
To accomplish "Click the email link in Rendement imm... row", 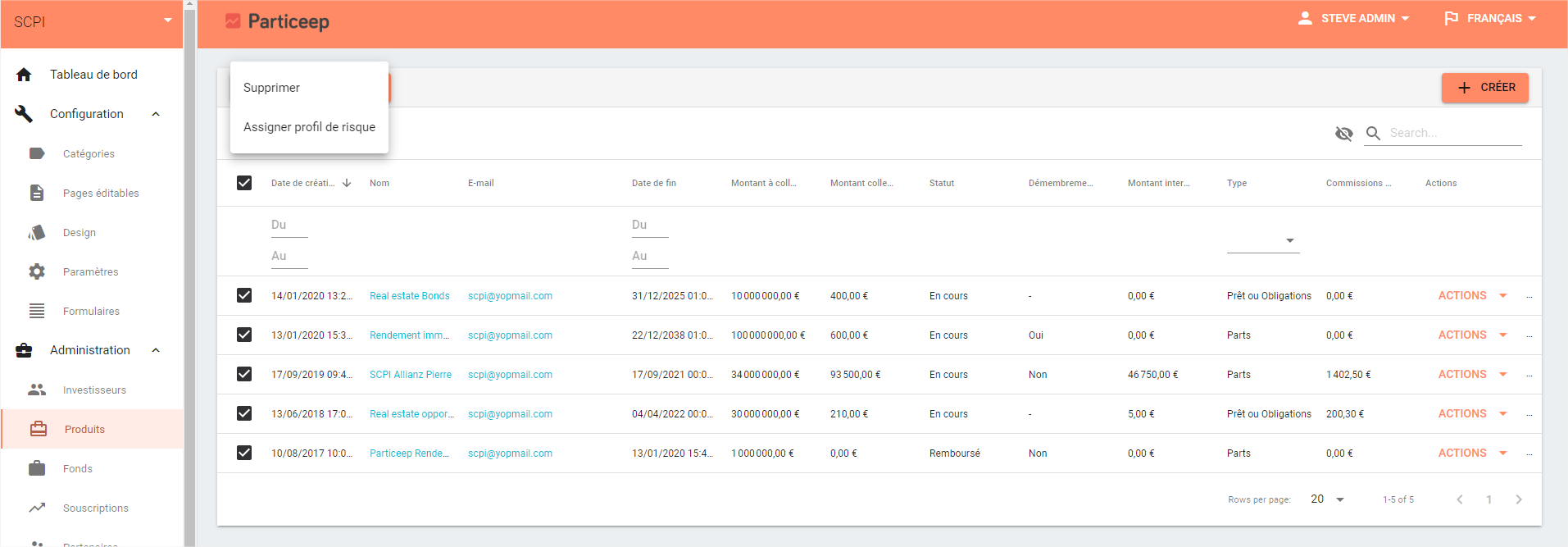I will pos(510,335).
